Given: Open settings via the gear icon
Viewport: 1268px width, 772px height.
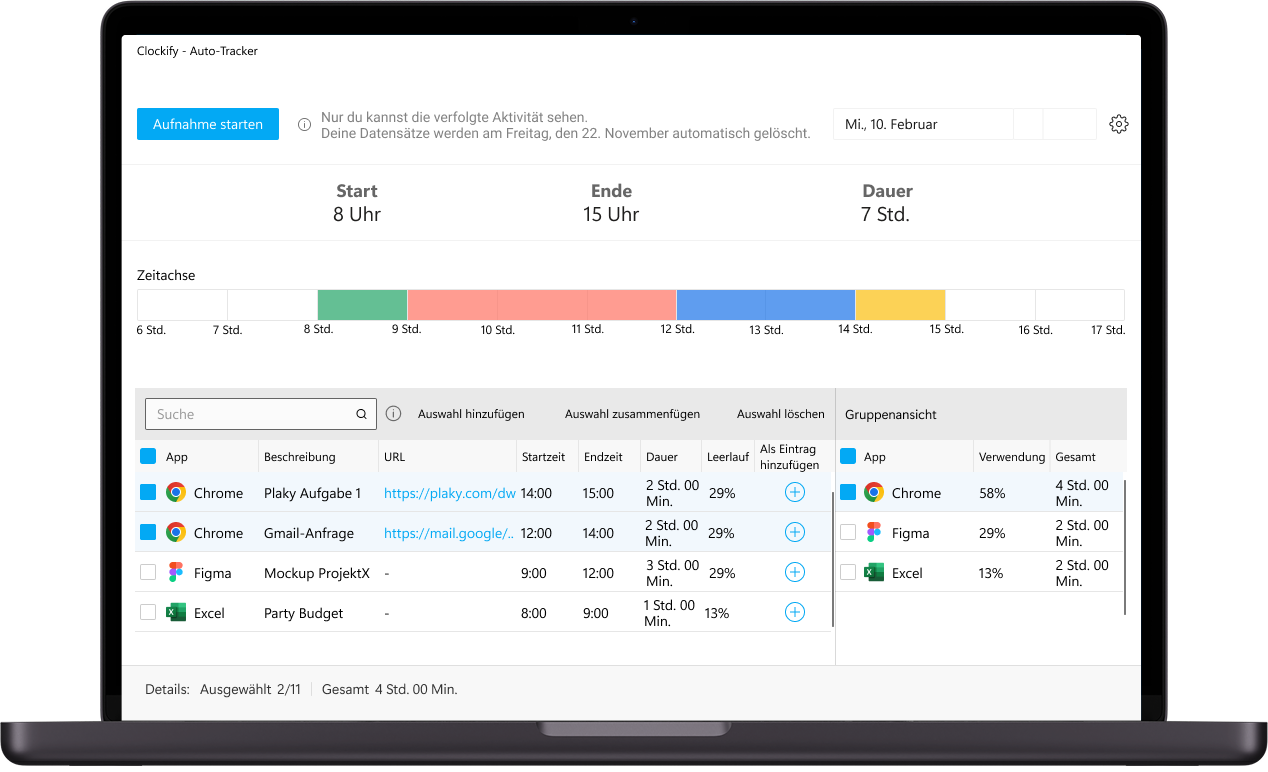Looking at the screenshot, I should tap(1118, 123).
